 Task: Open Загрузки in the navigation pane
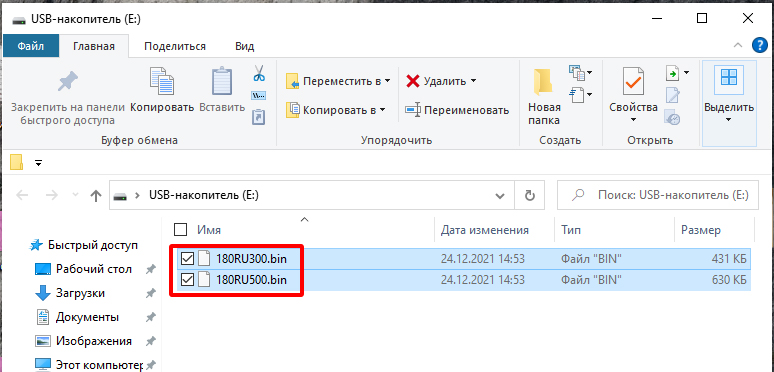tap(80, 293)
